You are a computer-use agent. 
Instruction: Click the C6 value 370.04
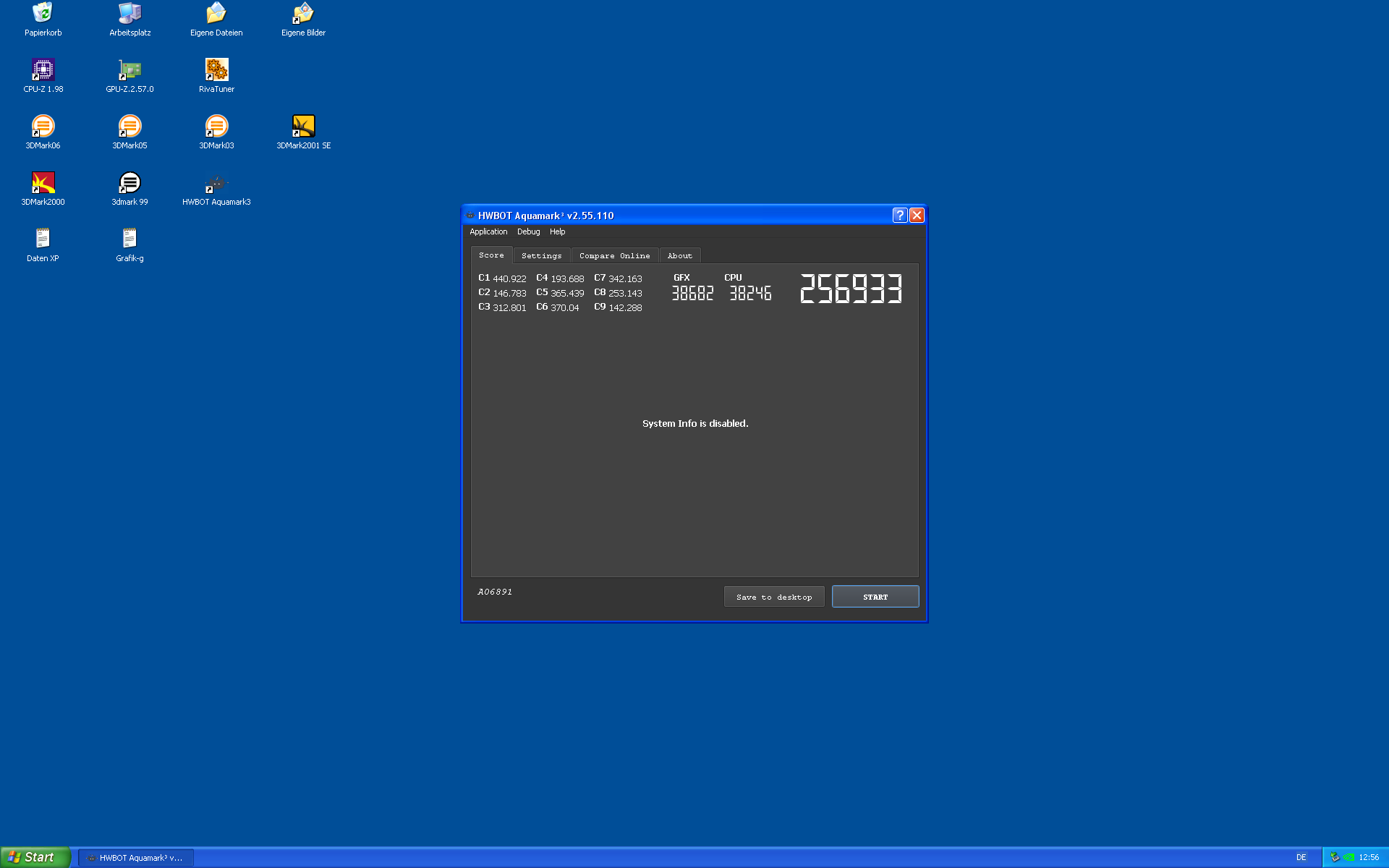tap(565, 307)
